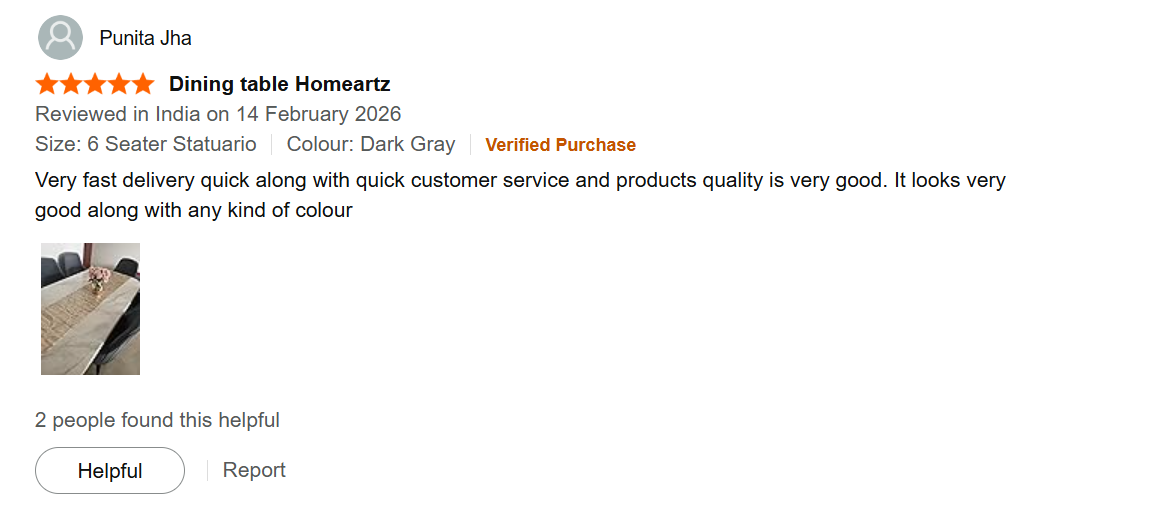Image resolution: width=1164 pixels, height=519 pixels.
Task: Select the fifth orange rating star
Action: click(x=143, y=83)
